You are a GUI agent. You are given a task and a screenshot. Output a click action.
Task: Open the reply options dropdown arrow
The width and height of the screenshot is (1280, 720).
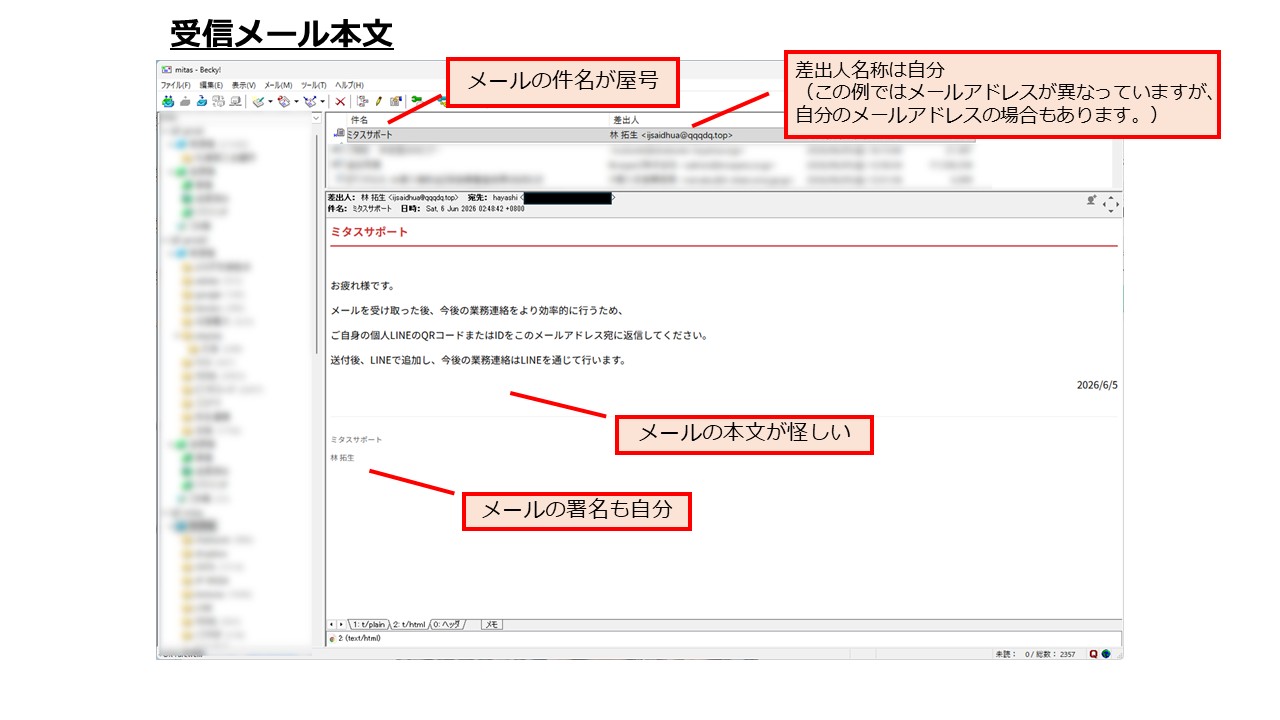(x=296, y=101)
